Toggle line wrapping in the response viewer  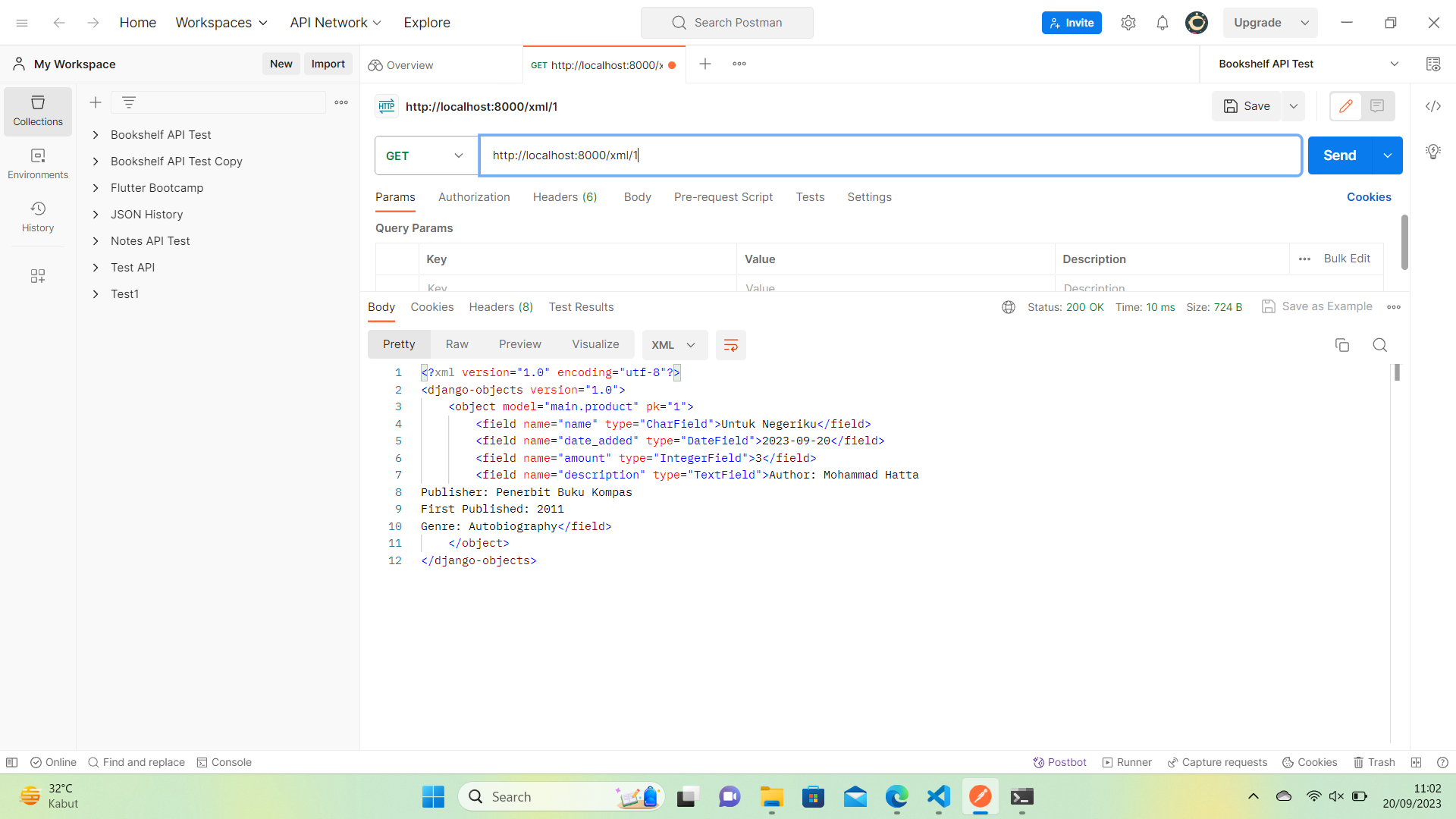(x=730, y=345)
